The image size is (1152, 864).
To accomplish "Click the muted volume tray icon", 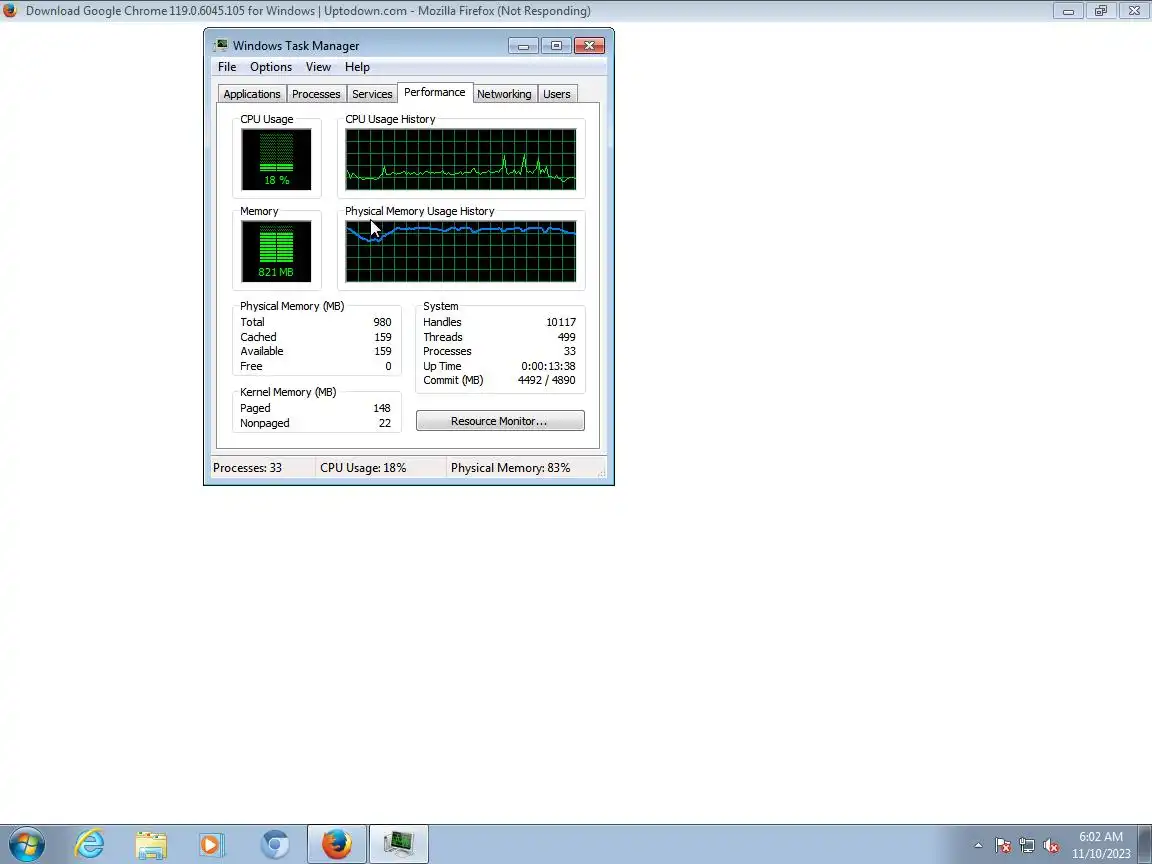I will coord(1051,846).
